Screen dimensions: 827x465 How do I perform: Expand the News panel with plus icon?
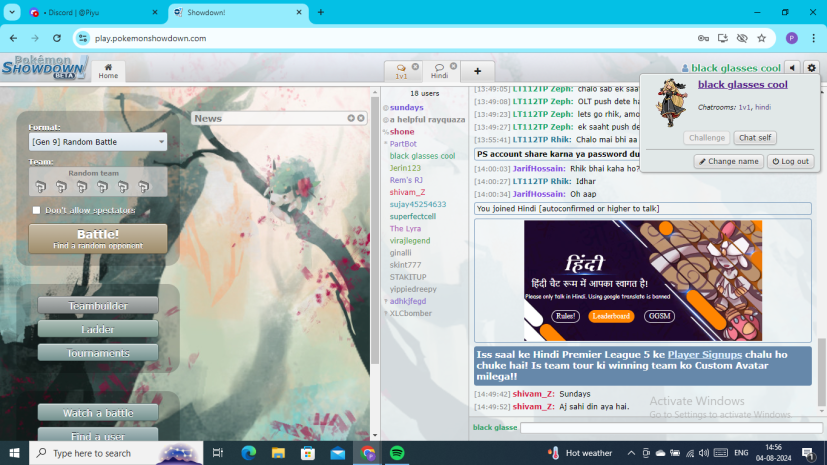352,118
